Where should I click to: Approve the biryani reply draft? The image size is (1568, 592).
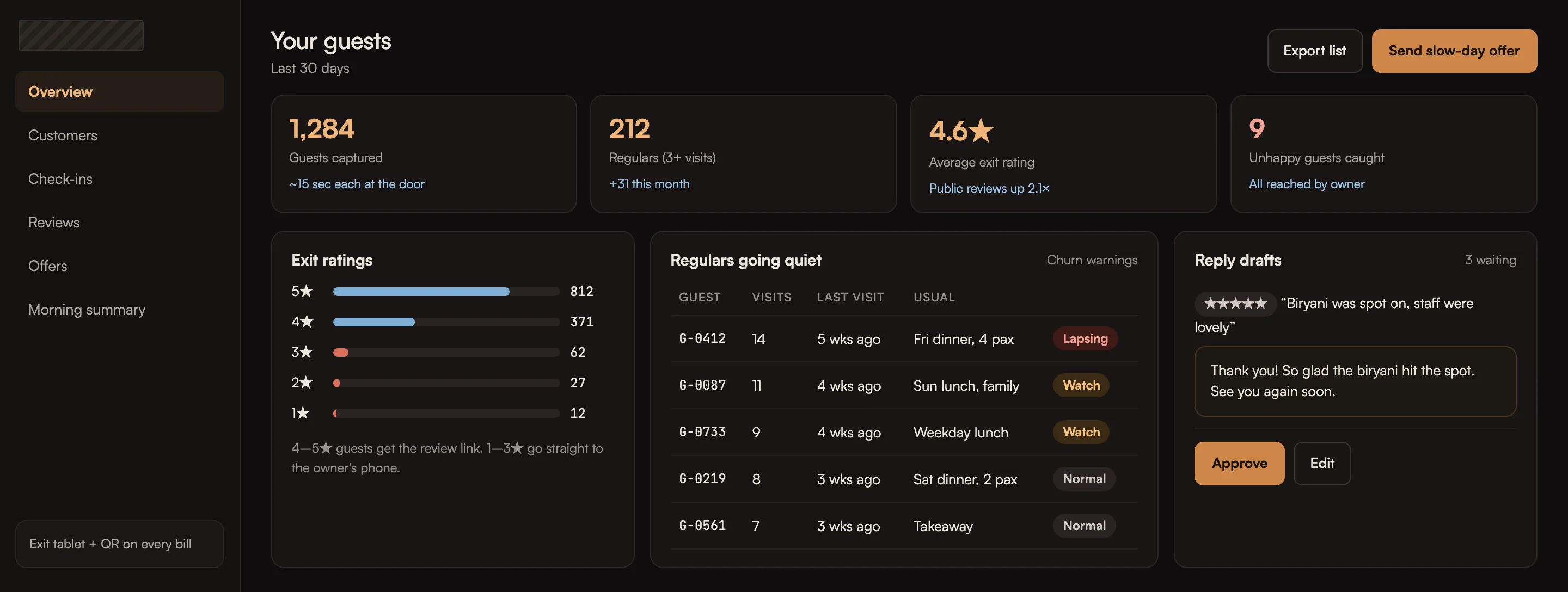pyautogui.click(x=1239, y=463)
